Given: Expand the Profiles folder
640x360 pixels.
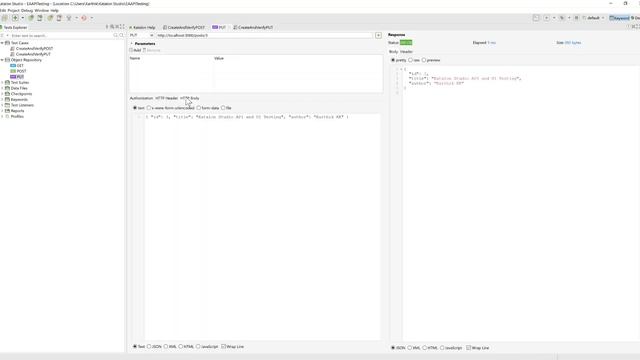Looking at the screenshot, I should [x=2, y=116].
